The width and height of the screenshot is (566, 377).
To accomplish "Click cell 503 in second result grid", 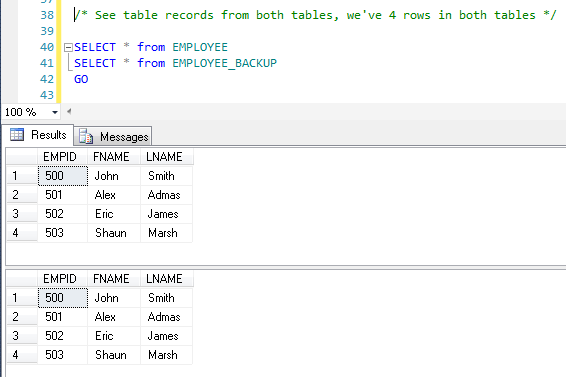I will (x=63, y=355).
